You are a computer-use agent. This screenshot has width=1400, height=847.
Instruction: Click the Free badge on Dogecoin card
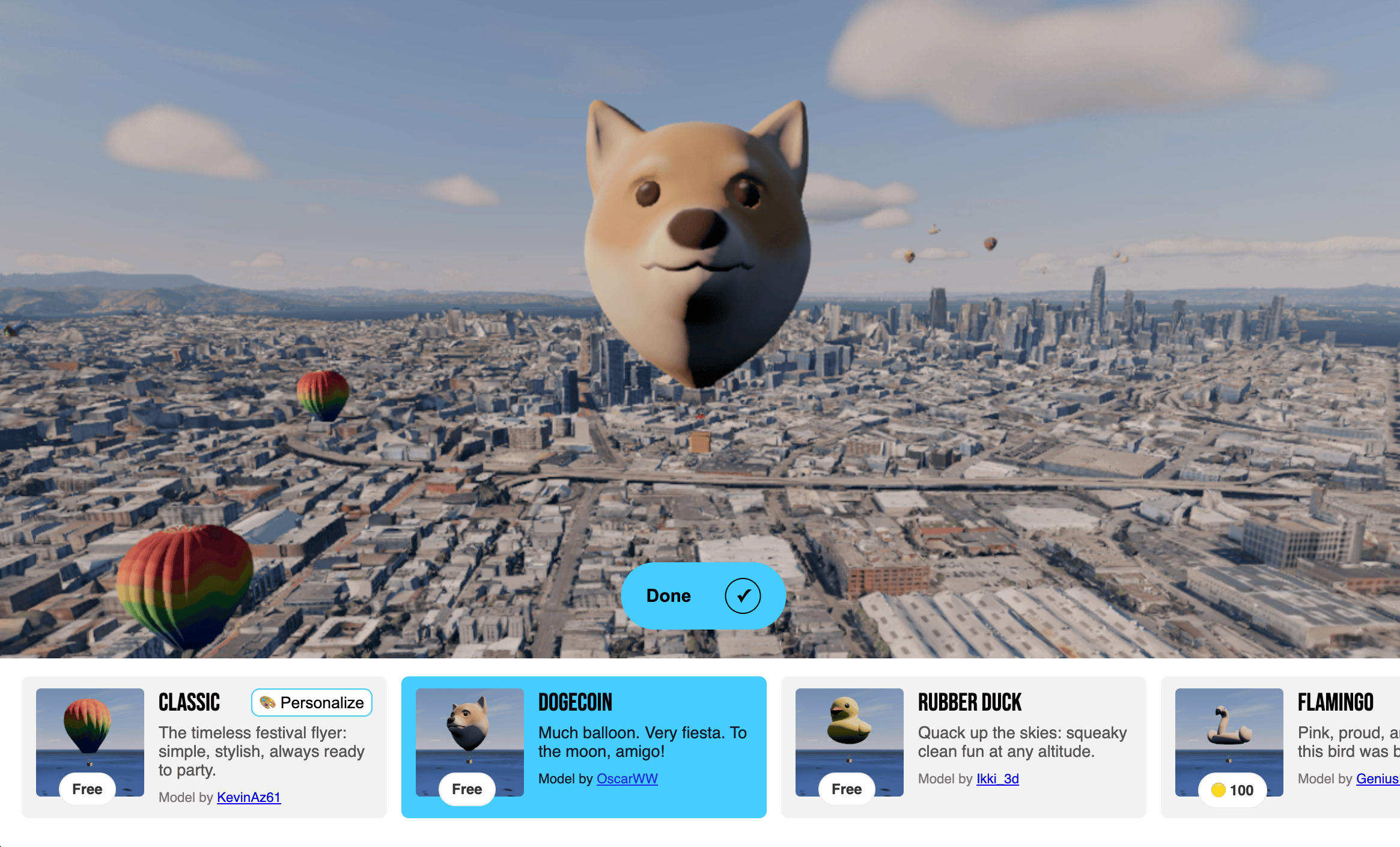coord(467,789)
